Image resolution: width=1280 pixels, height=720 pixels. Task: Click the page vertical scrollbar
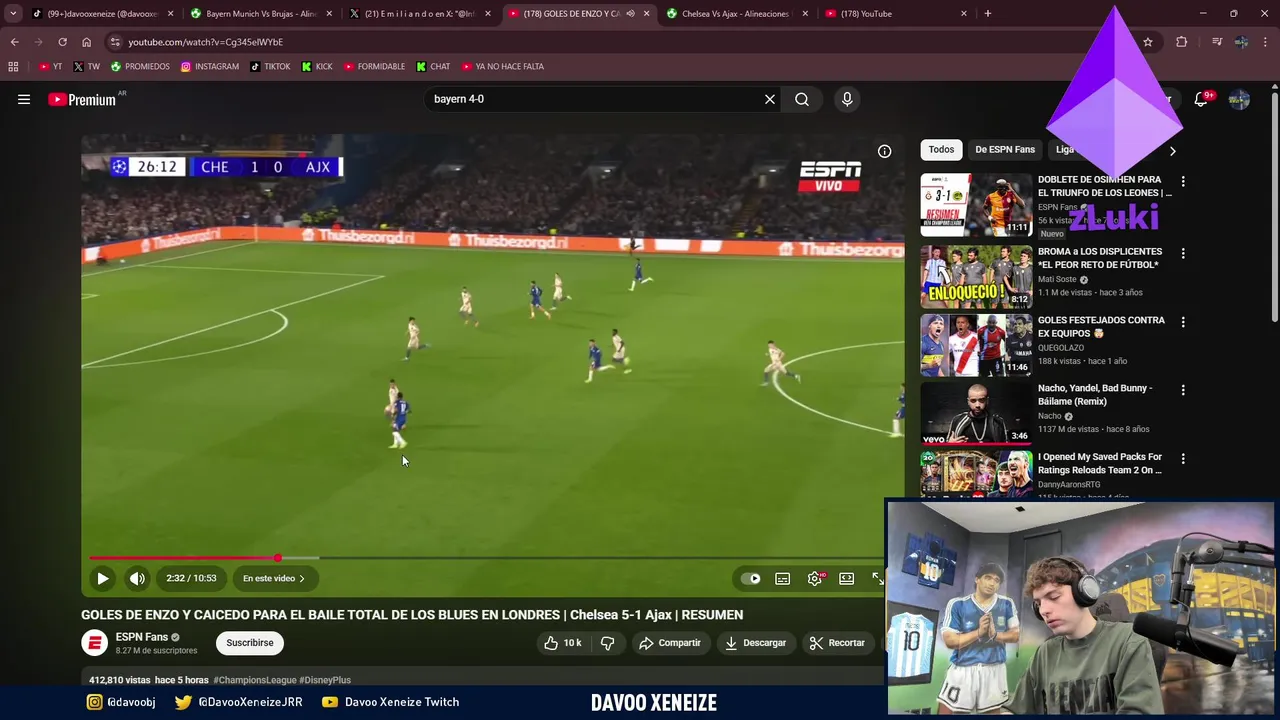1274,208
